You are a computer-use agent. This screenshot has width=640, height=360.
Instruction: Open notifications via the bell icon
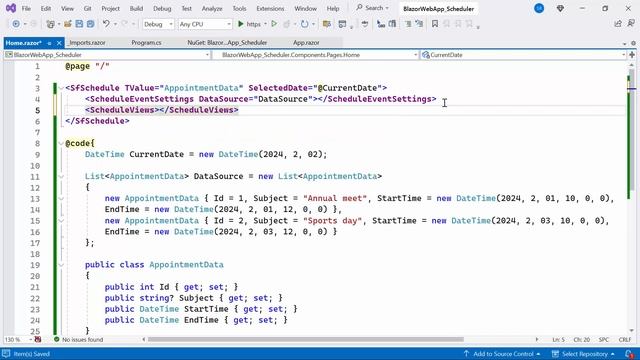coord(629,354)
